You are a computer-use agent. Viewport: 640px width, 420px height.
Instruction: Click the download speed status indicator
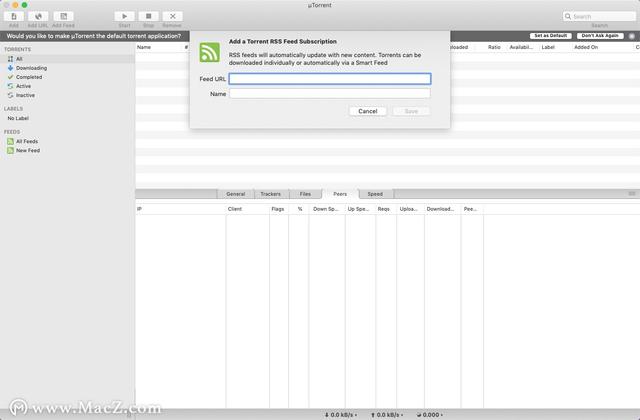(341, 415)
